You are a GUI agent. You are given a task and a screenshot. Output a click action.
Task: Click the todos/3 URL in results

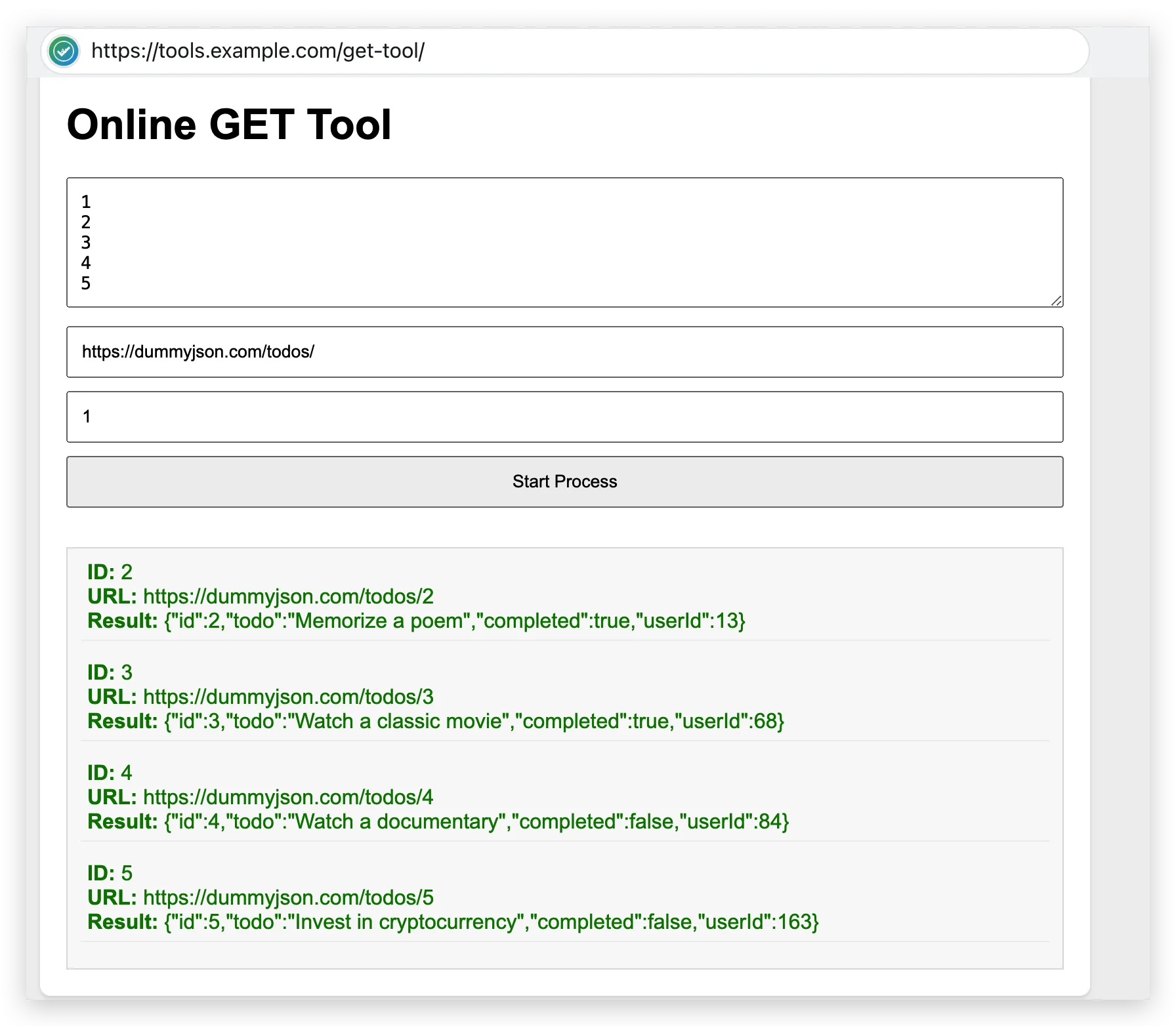point(288,697)
